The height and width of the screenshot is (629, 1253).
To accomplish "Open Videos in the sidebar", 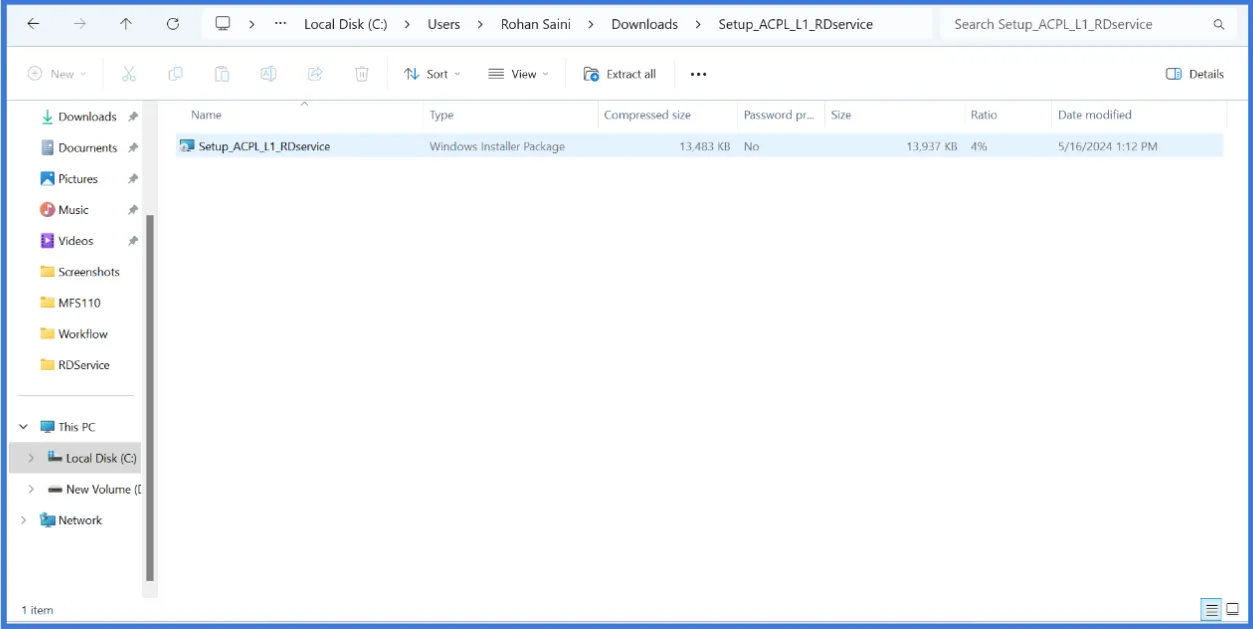I will (x=76, y=241).
